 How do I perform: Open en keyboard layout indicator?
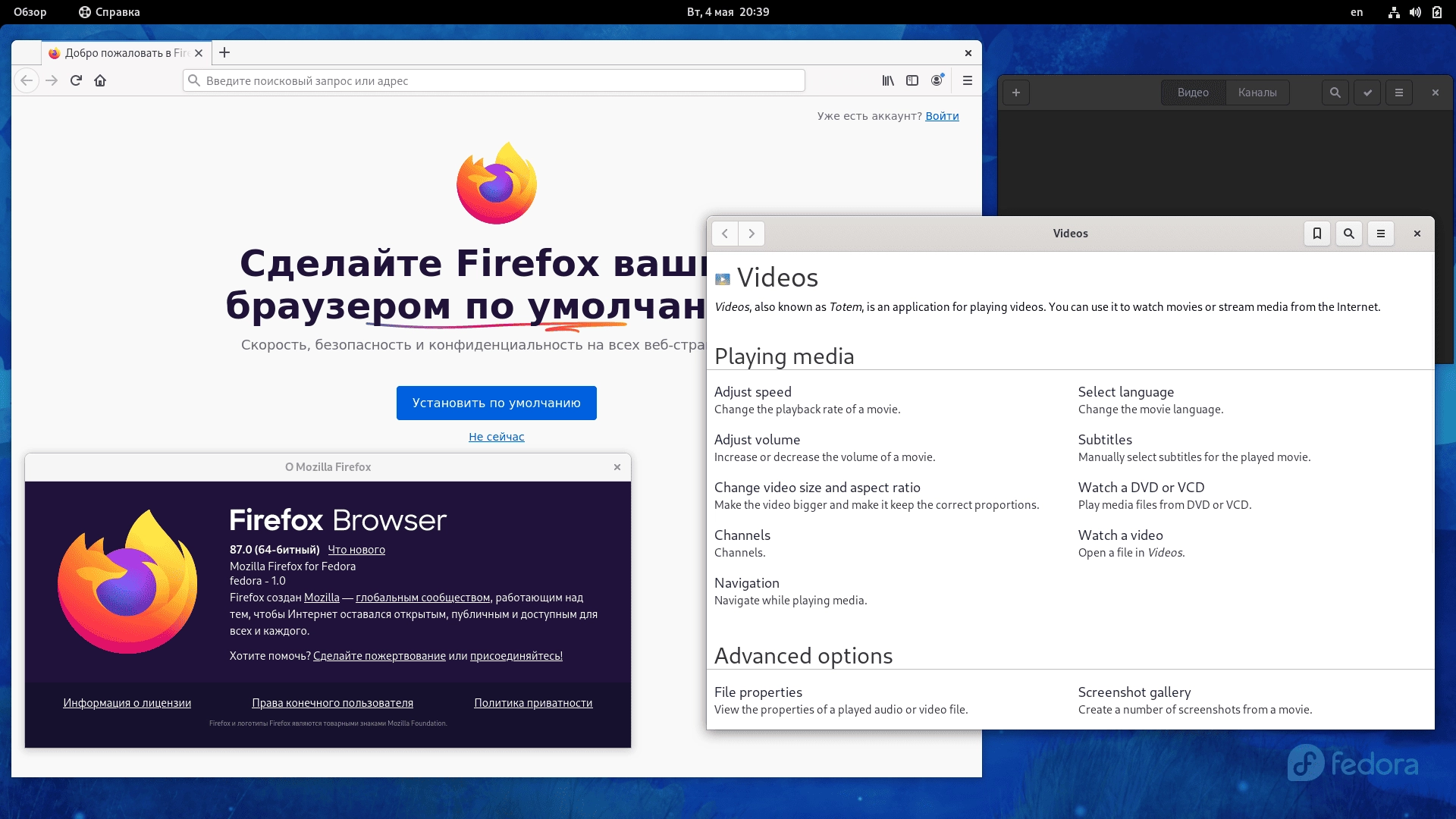pyautogui.click(x=1357, y=12)
